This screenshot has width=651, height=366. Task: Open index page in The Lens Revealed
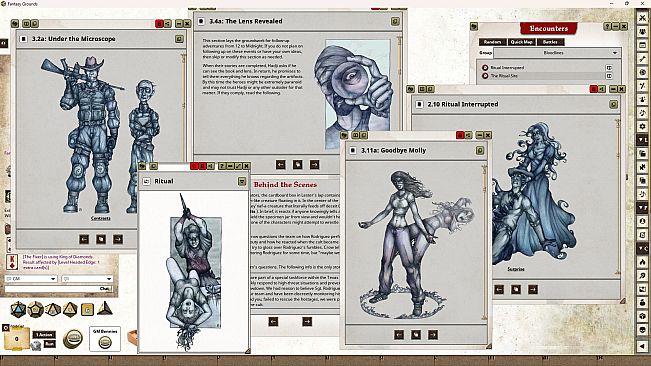point(298,165)
